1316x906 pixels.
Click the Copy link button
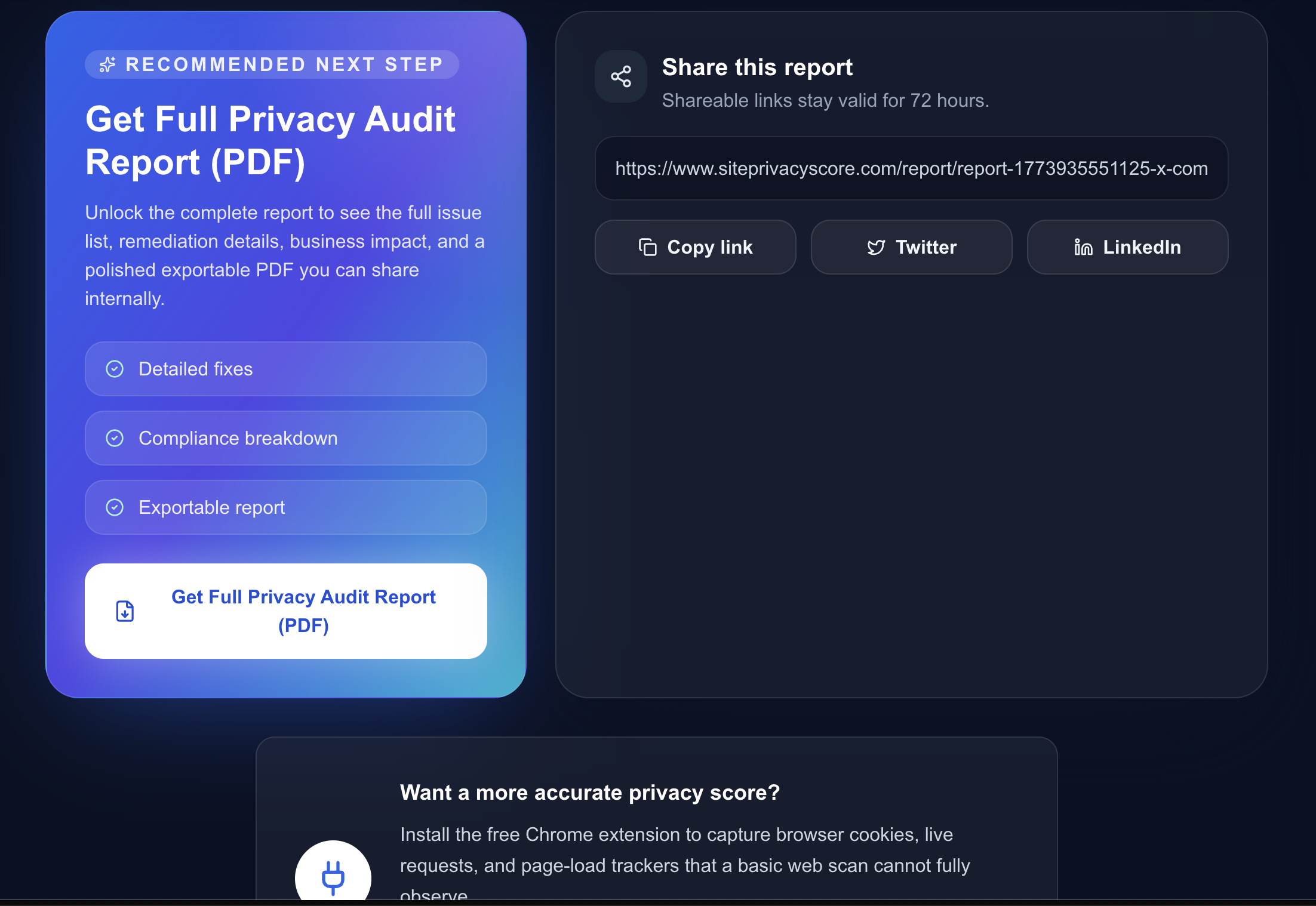[695, 246]
